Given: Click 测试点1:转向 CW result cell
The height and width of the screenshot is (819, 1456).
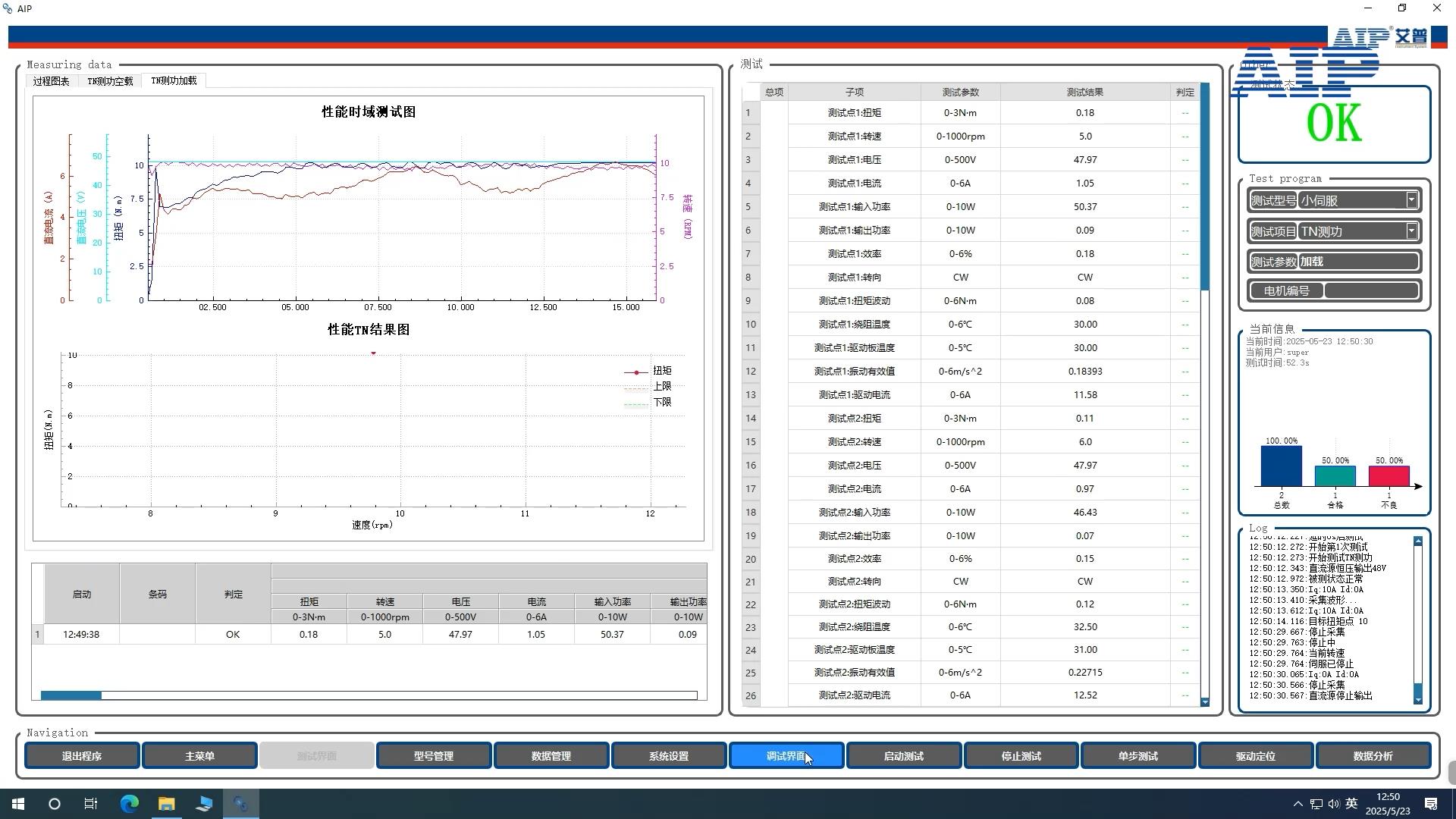Looking at the screenshot, I should tap(1085, 278).
